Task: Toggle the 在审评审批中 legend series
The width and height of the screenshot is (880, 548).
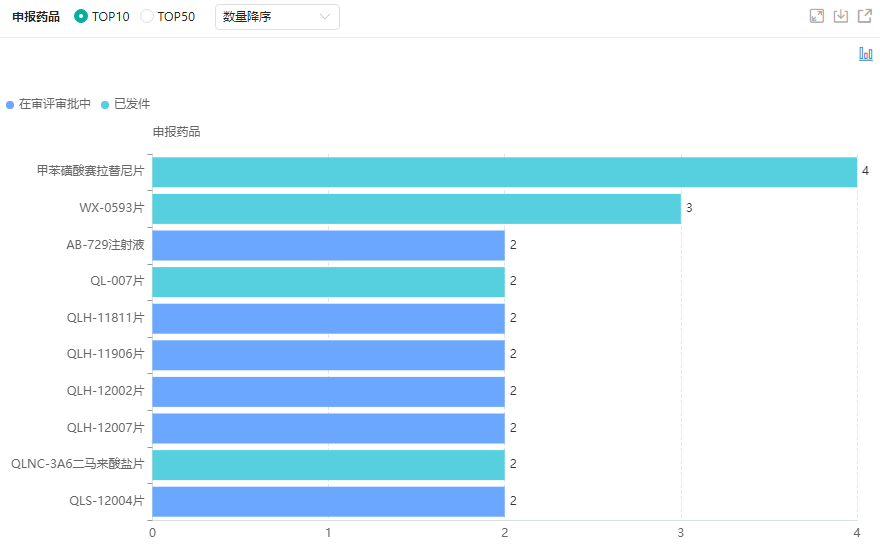Action: coord(54,104)
